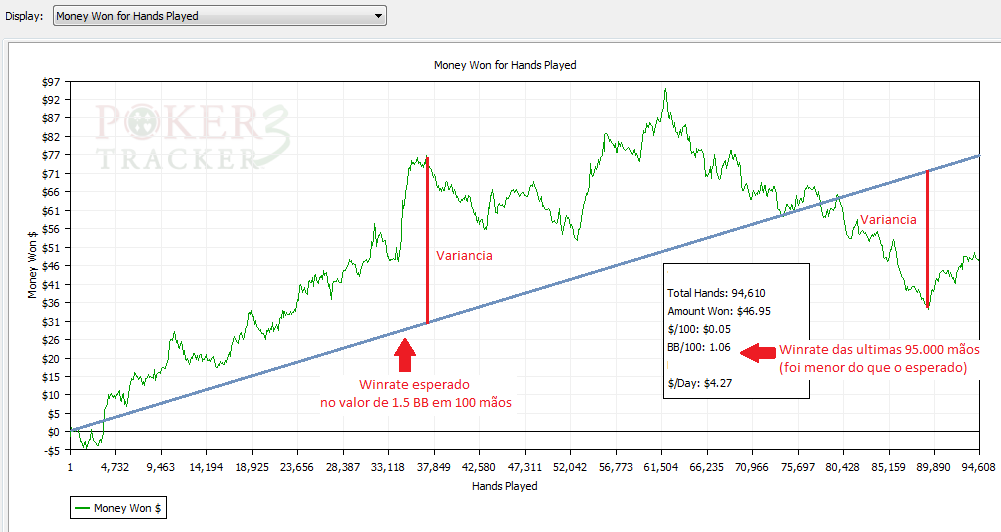The image size is (1001, 532).
Task: Click the red up arrow under trend line
Action: 404,356
